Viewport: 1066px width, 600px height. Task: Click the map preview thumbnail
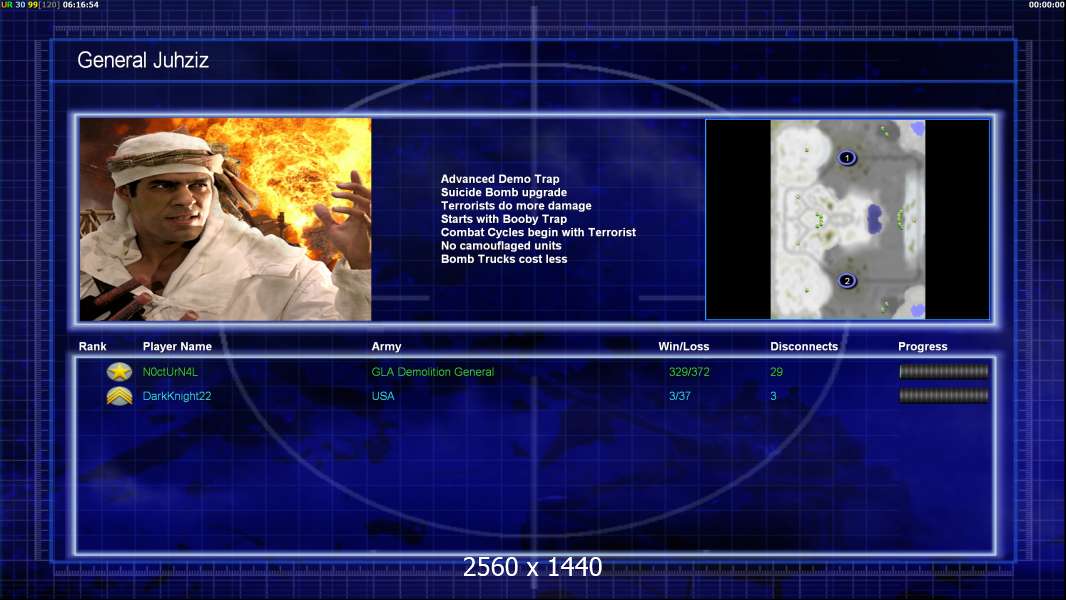pyautogui.click(x=847, y=219)
